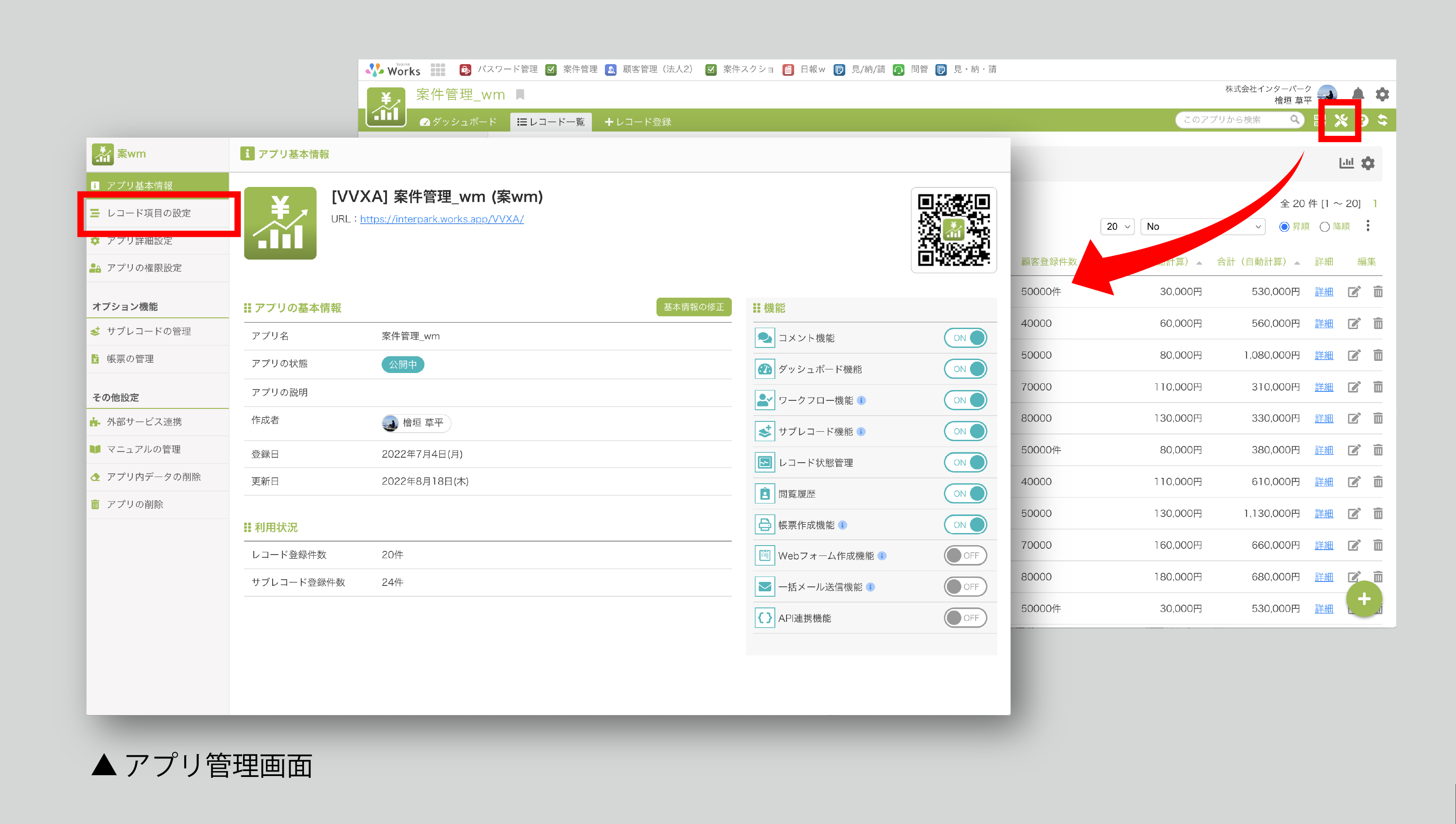Click trash icon for 380,000円 row
The image size is (1456, 824).
tap(1378, 451)
